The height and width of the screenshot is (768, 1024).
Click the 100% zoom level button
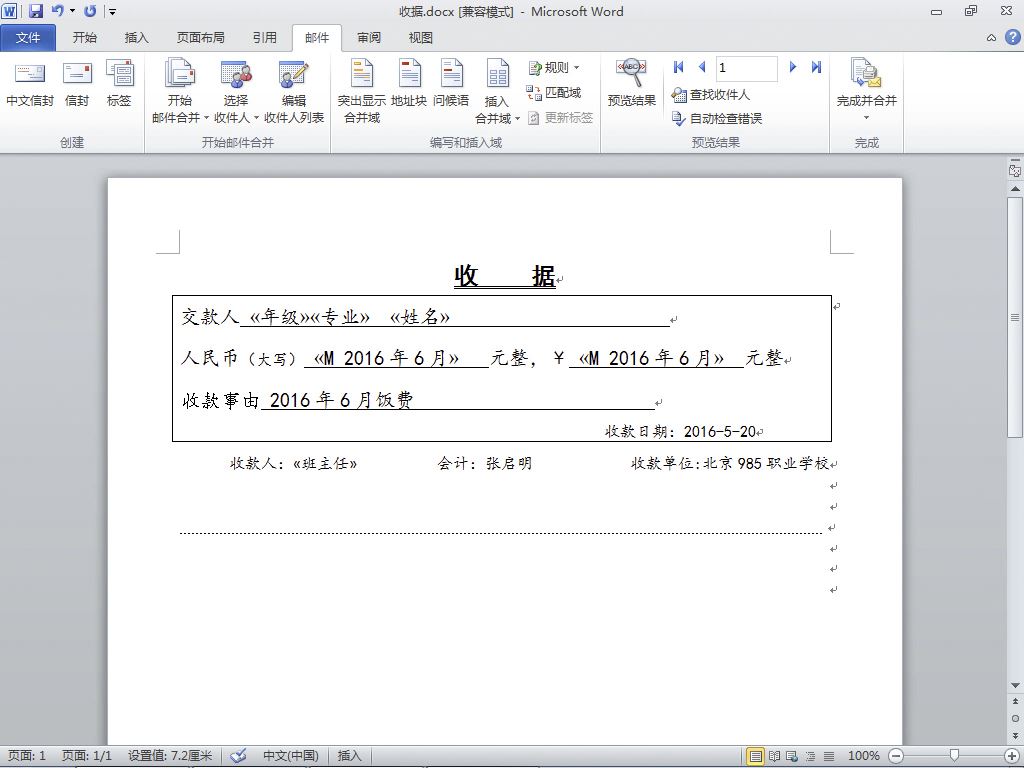coord(863,756)
